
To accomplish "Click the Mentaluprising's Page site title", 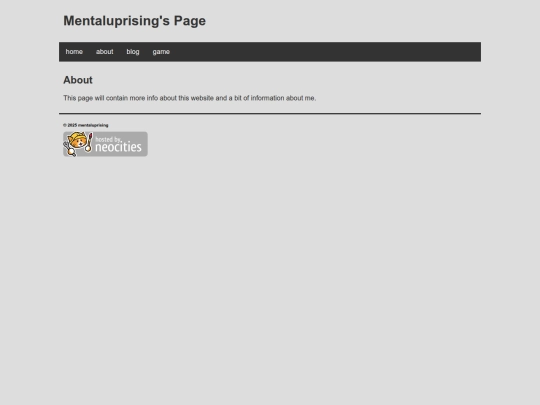I will [x=135, y=21].
